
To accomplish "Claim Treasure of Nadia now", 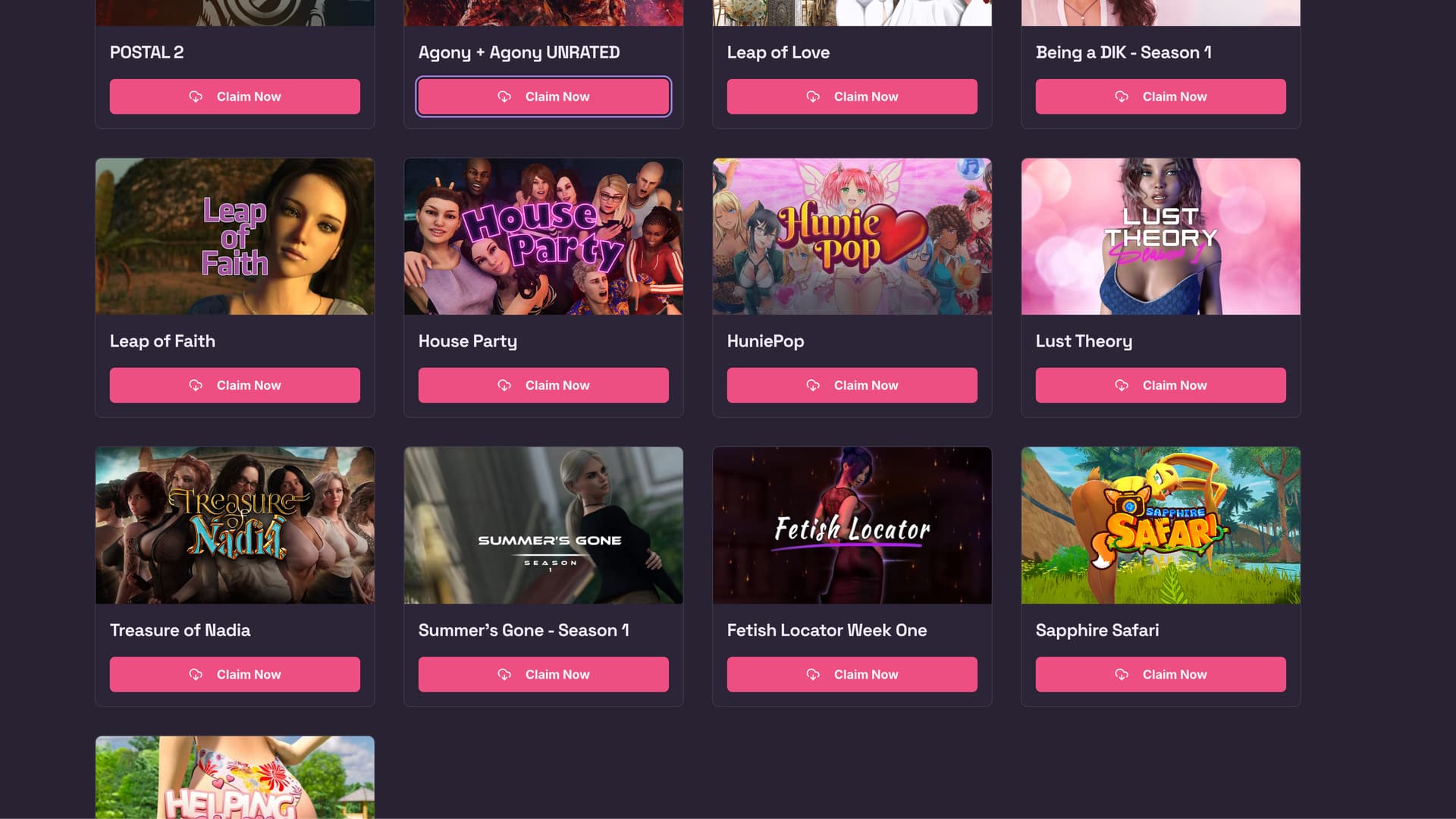I will (234, 674).
